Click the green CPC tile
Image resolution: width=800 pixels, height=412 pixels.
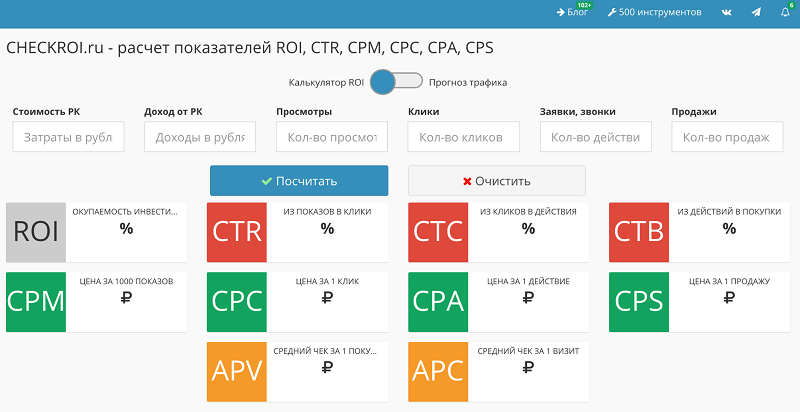click(x=237, y=302)
